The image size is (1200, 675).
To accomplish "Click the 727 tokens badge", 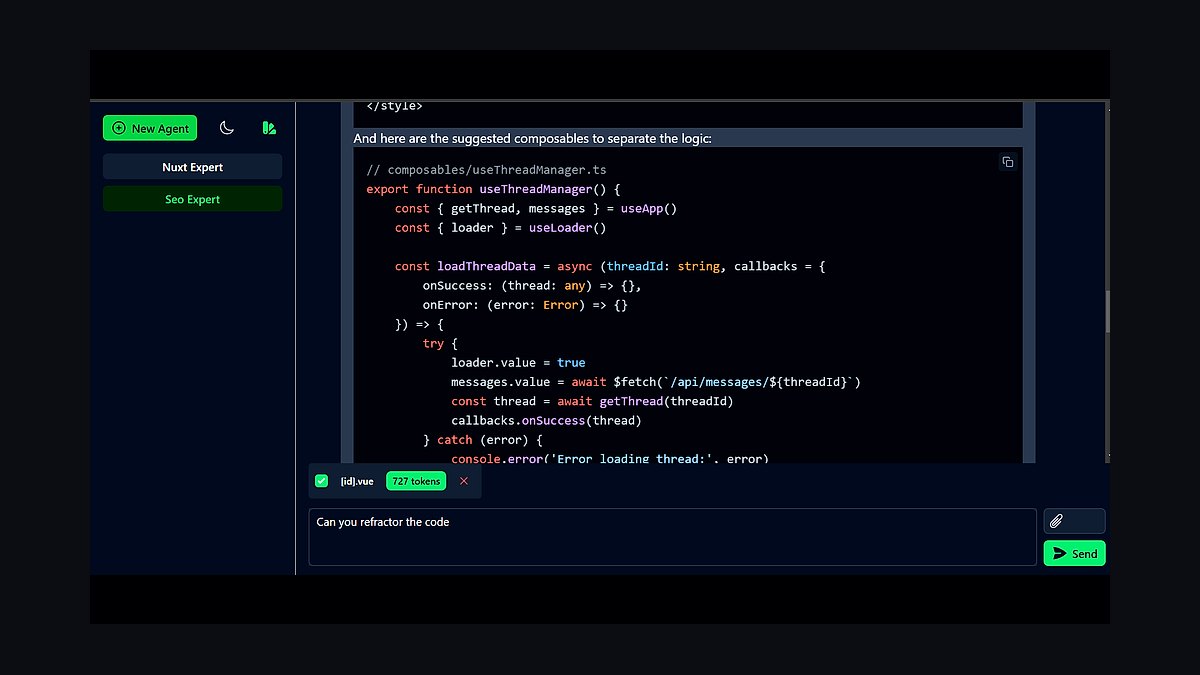I will pyautogui.click(x=416, y=481).
